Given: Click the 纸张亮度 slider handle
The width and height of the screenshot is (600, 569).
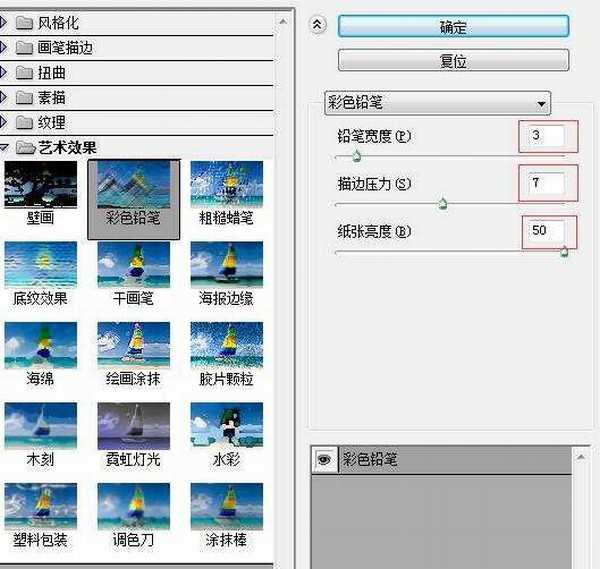Looking at the screenshot, I should point(564,253).
